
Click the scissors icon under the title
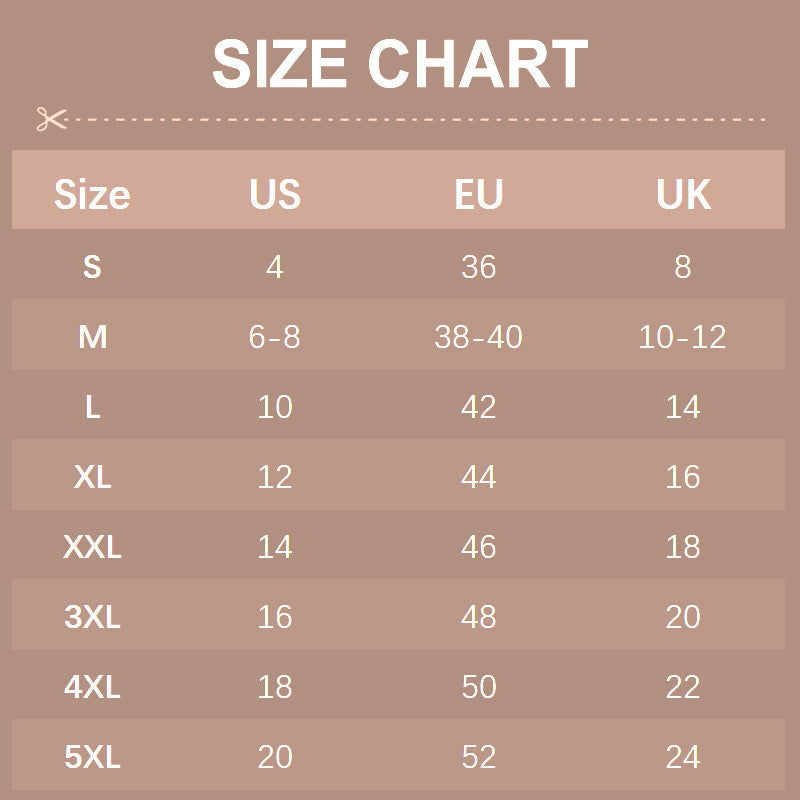50,119
